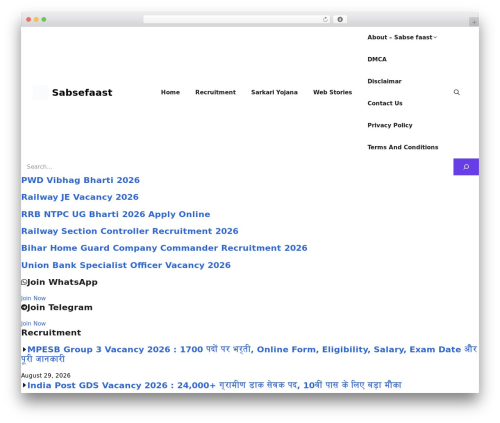Click the header search magnifier icon
This screenshot has width=500, height=423.
point(456,92)
